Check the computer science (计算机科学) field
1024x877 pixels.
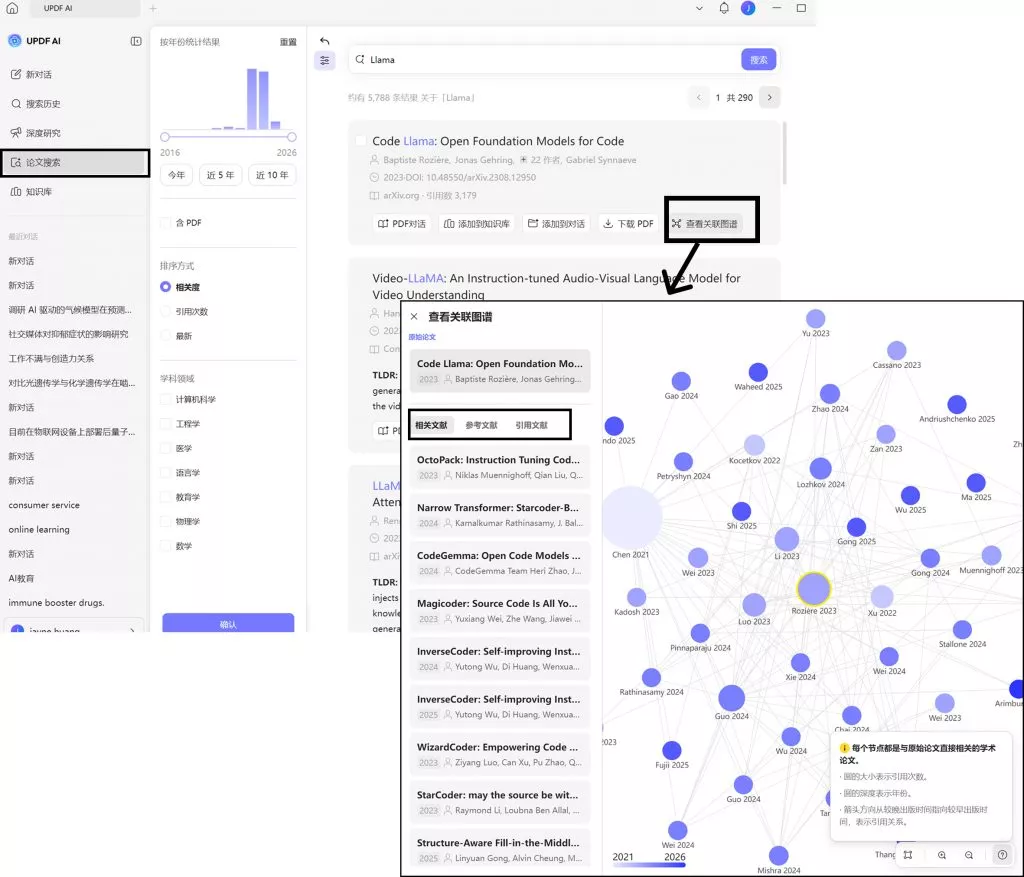pos(165,400)
